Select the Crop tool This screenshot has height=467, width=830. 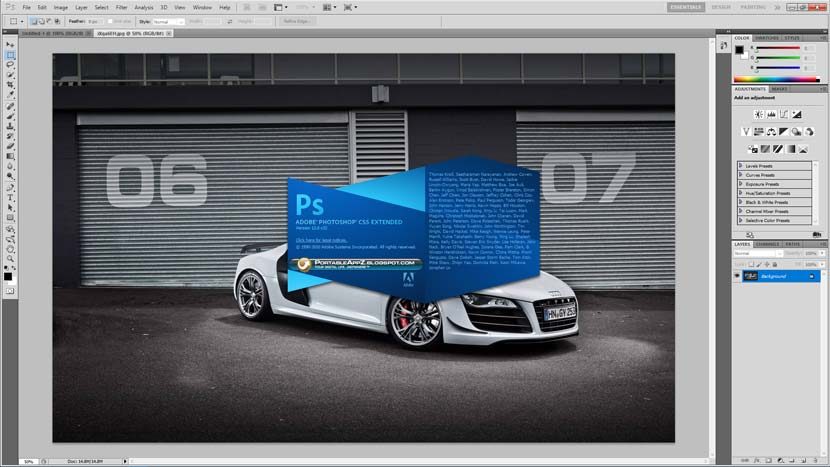coord(10,85)
